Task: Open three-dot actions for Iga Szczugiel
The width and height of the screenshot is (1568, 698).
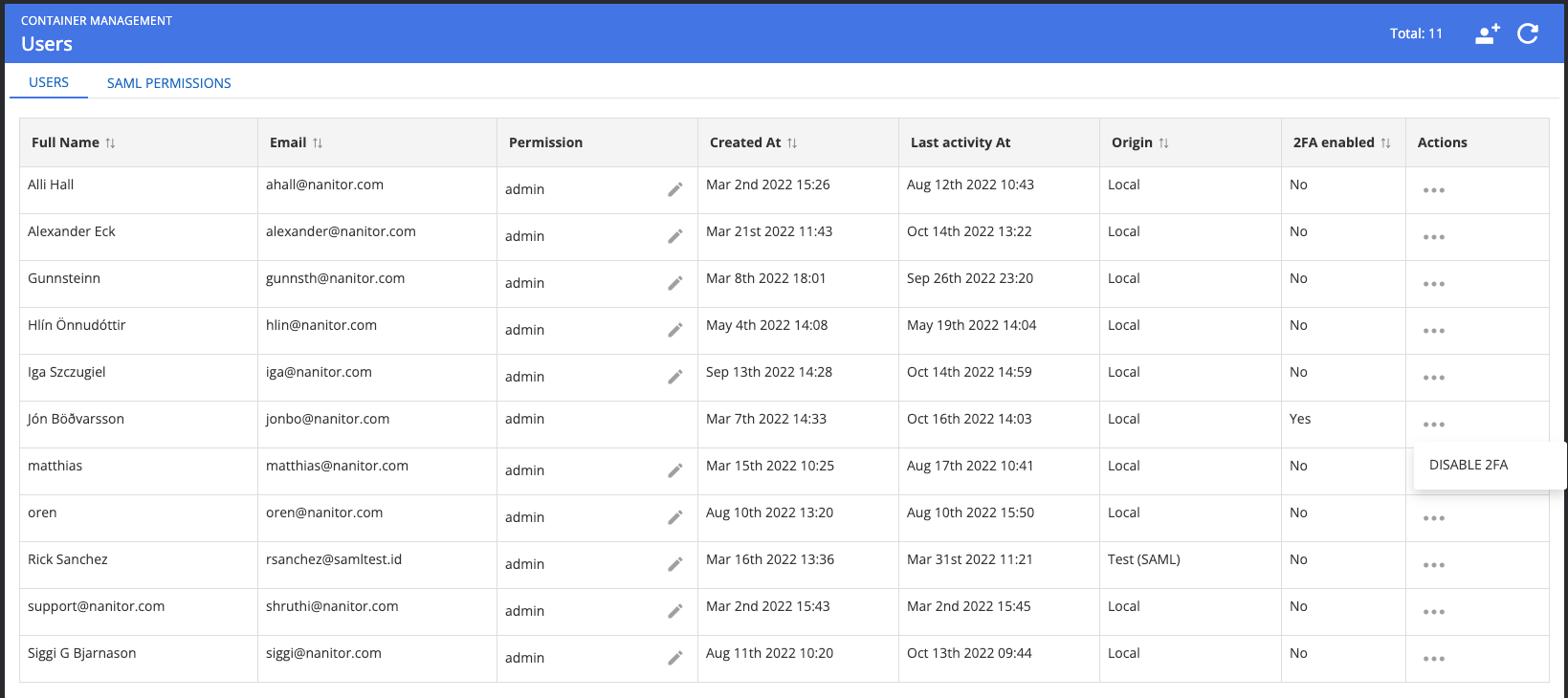Action: [x=1433, y=378]
